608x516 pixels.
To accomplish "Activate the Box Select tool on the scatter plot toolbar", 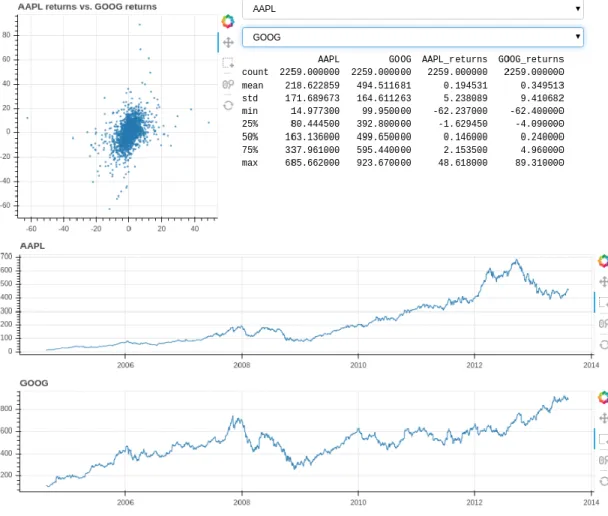I will coord(228,63).
